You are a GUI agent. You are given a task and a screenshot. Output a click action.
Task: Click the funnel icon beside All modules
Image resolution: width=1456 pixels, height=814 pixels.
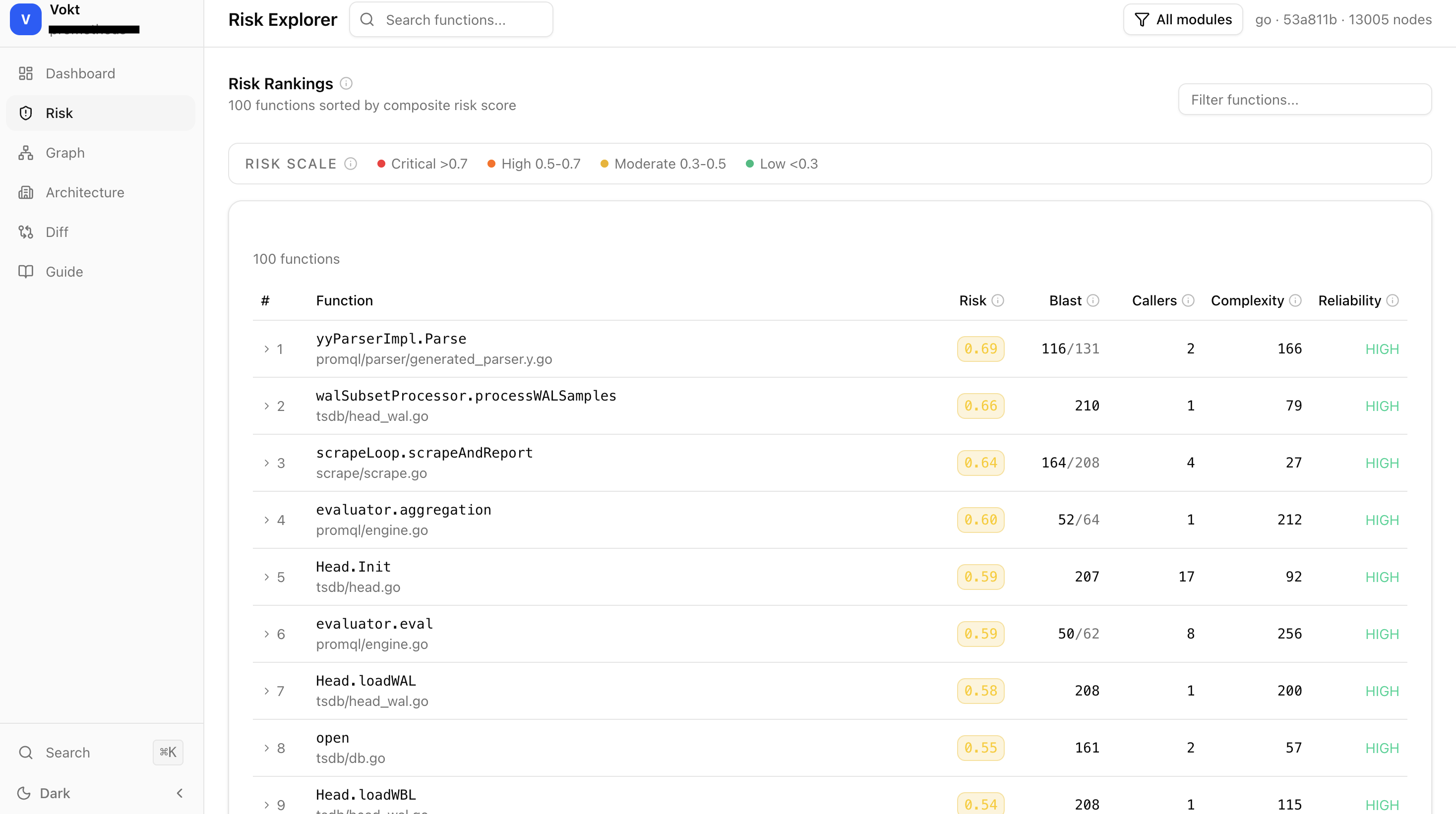tap(1142, 20)
